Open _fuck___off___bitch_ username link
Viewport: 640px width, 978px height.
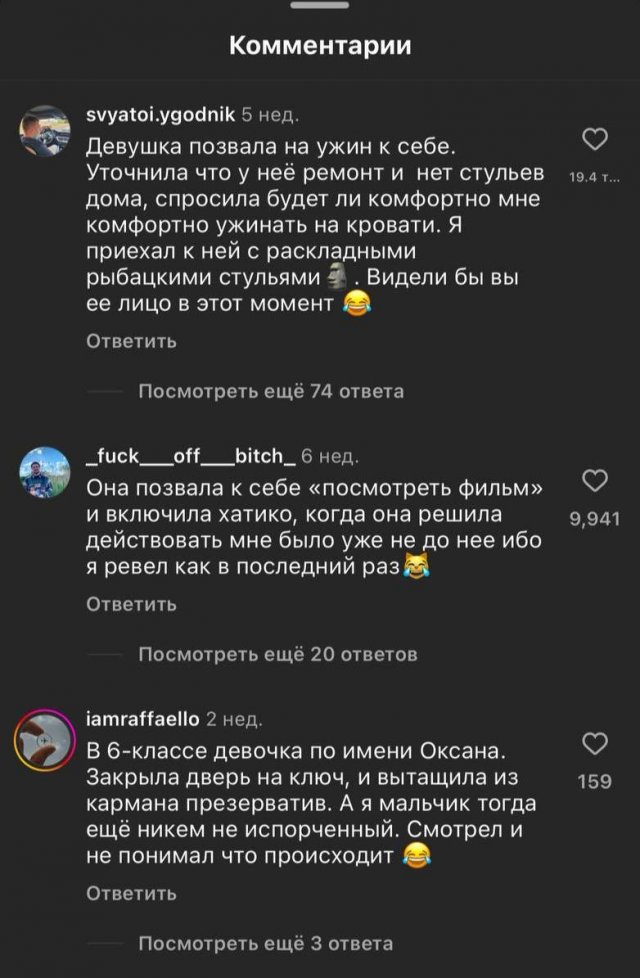(x=190, y=457)
